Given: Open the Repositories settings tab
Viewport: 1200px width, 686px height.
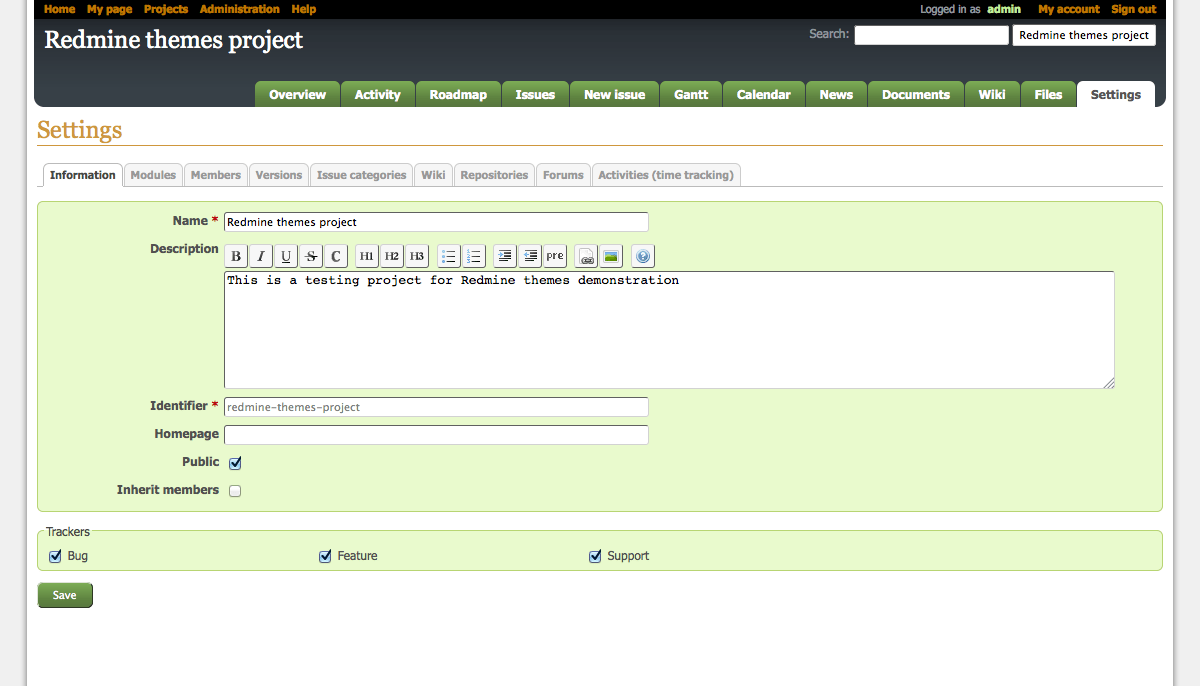Looking at the screenshot, I should click(494, 175).
